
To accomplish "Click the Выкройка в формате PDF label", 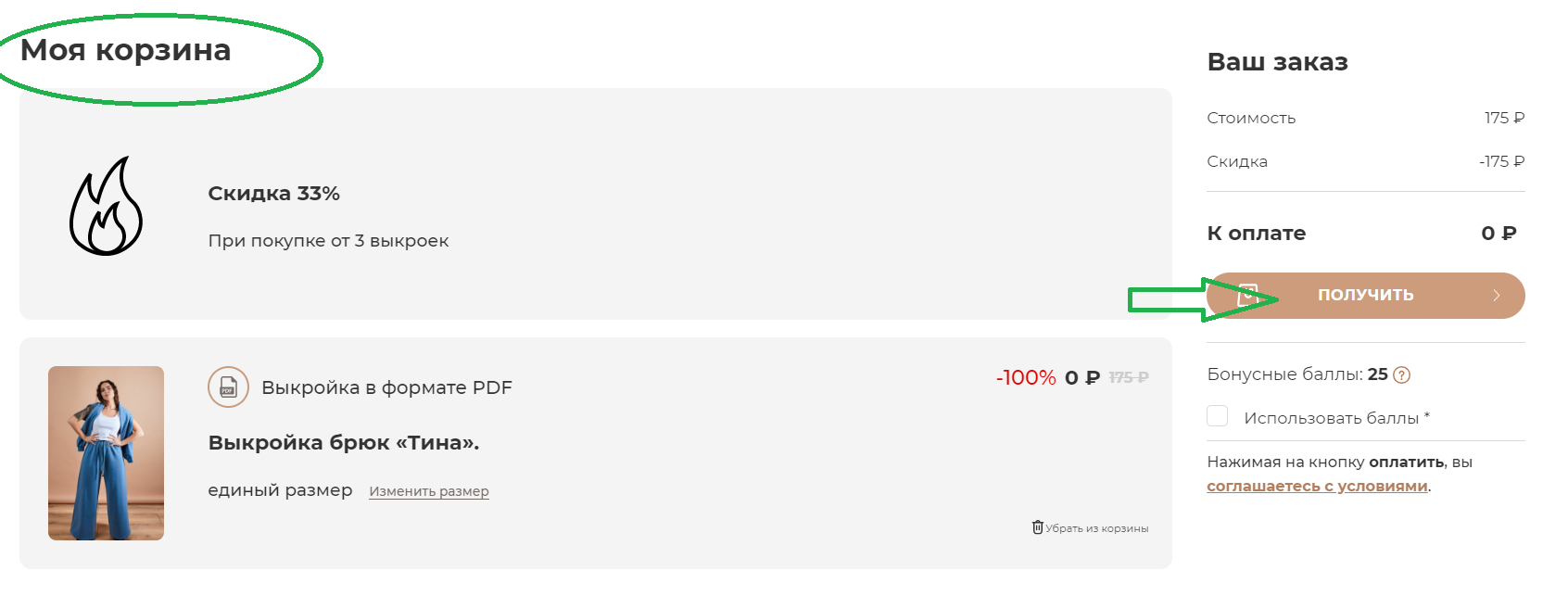I will pos(386,387).
